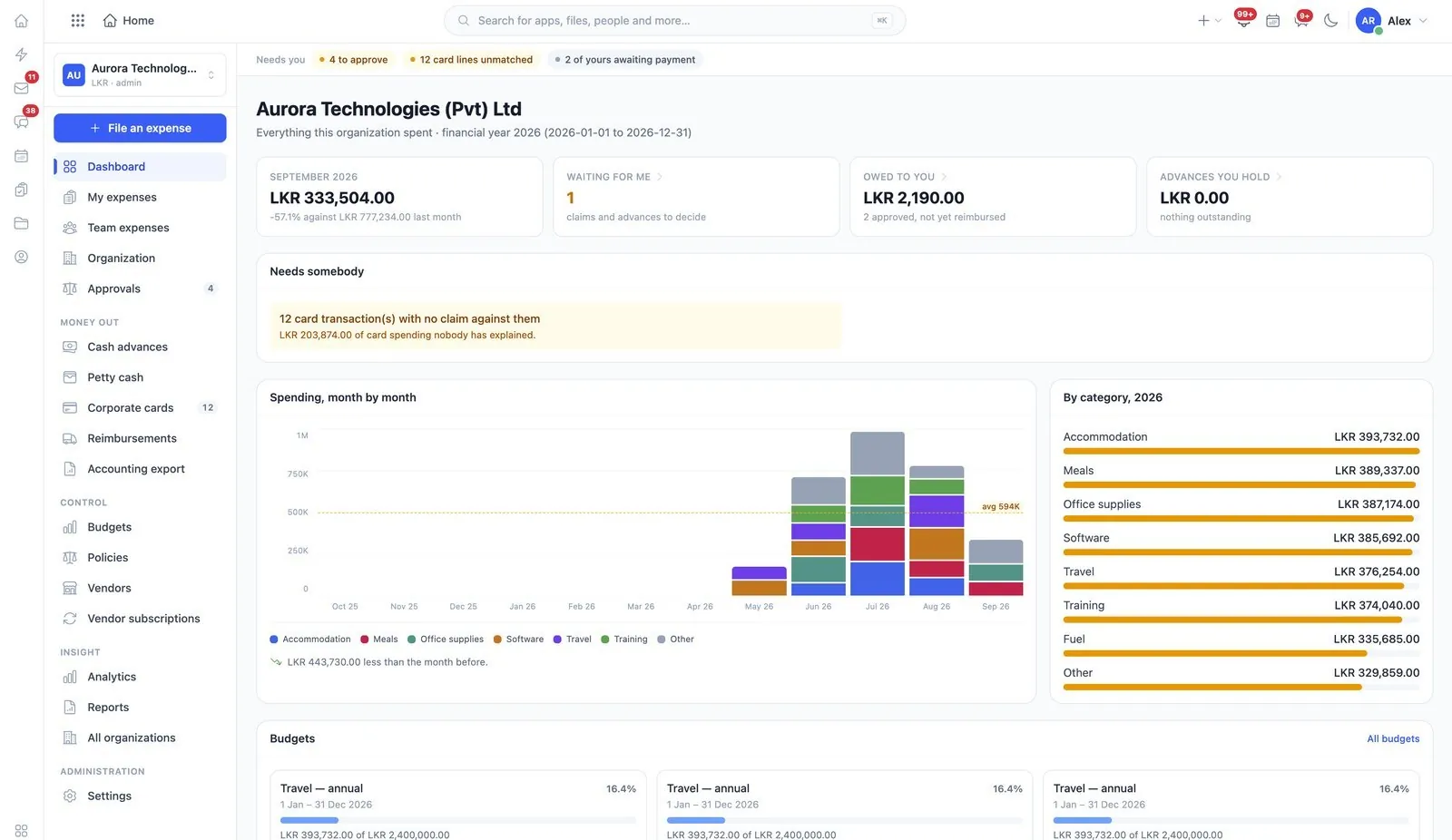Click the Corporate cards icon
The image size is (1452, 840).
70,408
